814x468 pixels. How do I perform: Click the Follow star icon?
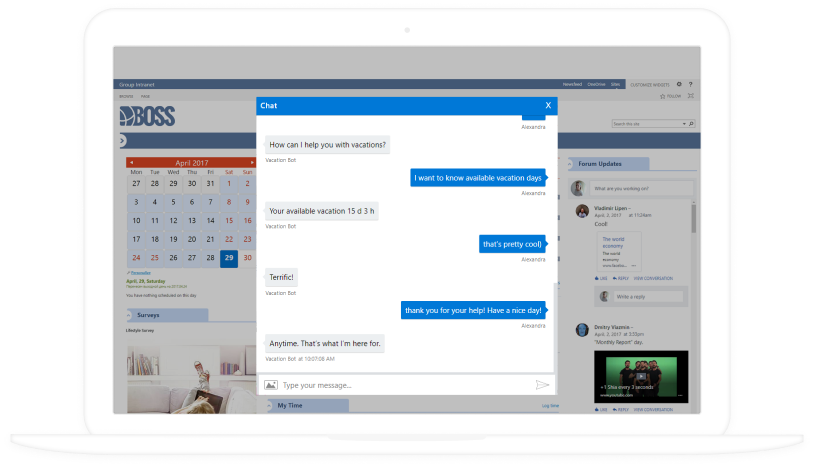coord(662,96)
